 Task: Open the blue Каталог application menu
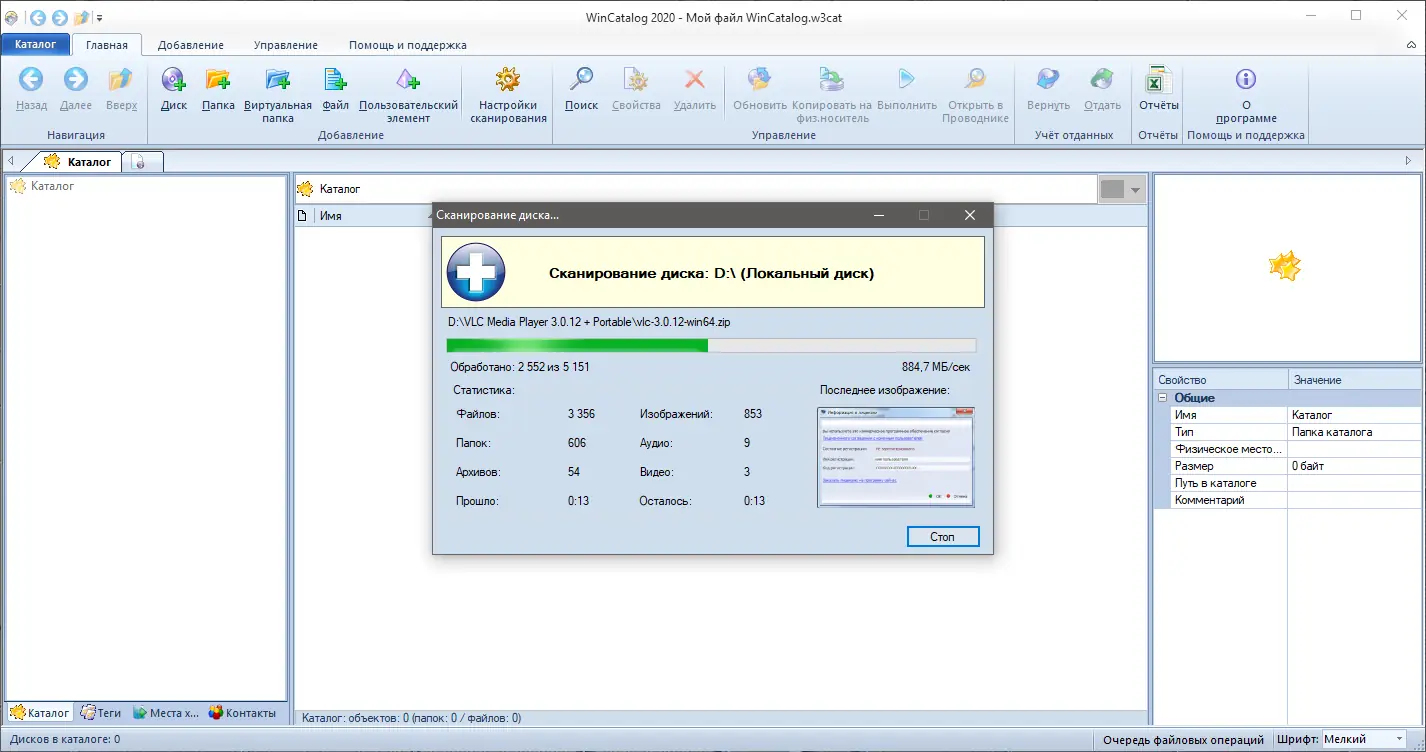pos(36,45)
